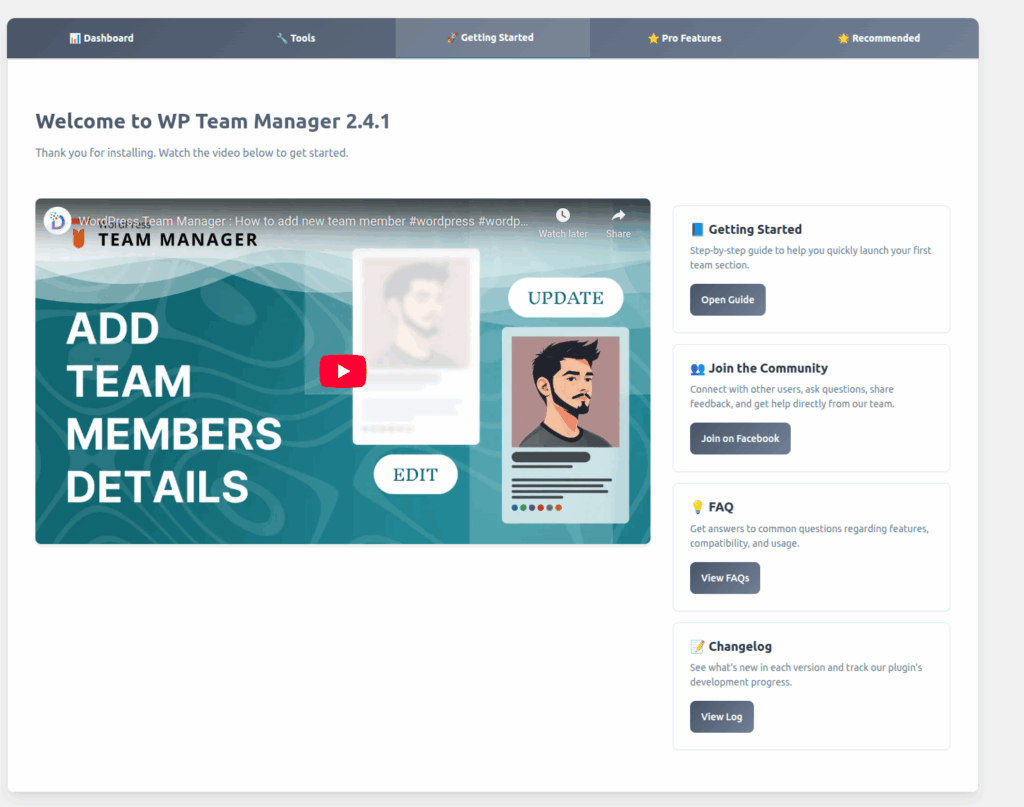Click the wrench icon on the Tools tab
Viewport: 1024px width, 807px height.
click(x=282, y=38)
